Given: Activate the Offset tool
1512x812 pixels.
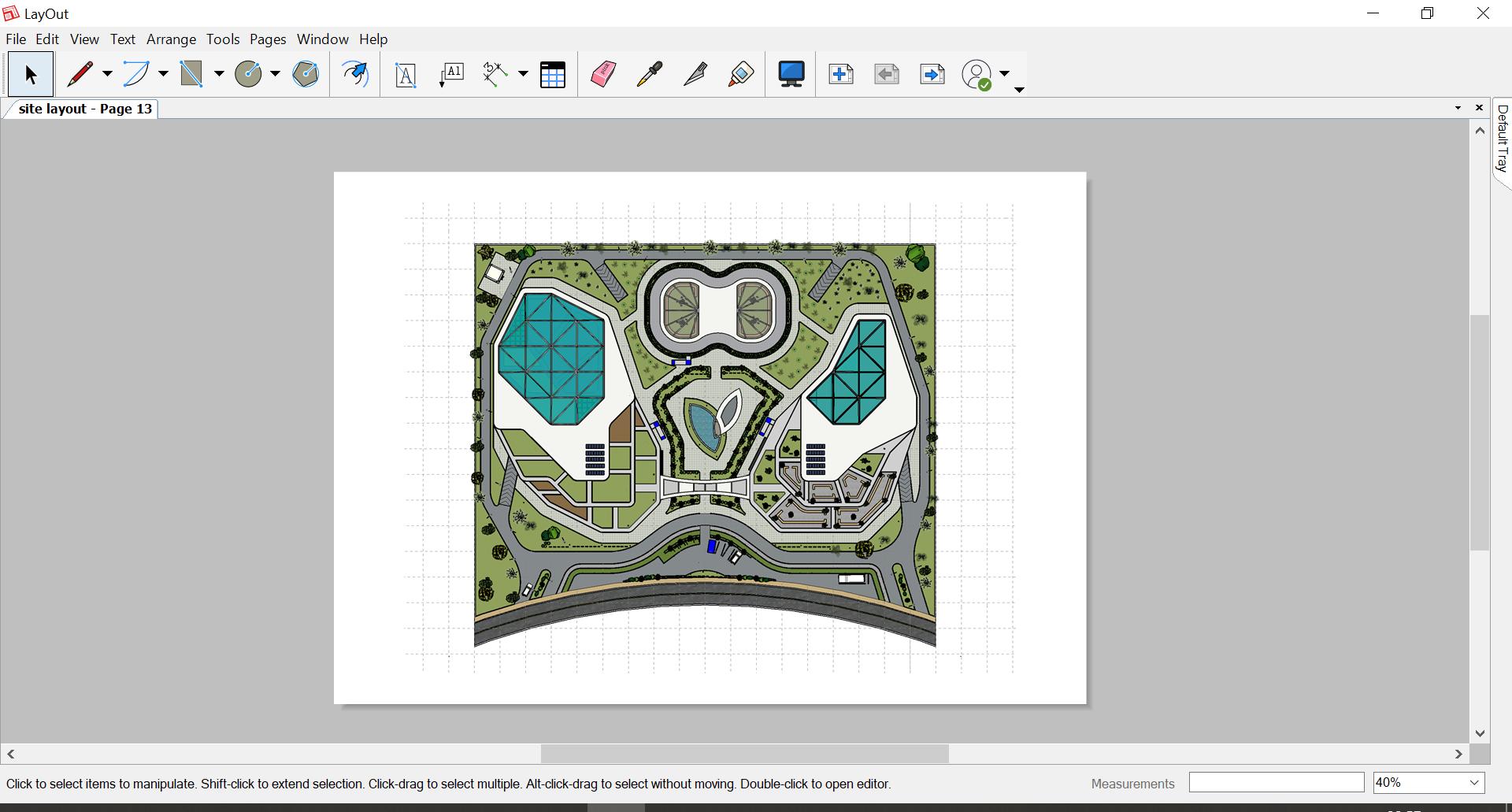Looking at the screenshot, I should coord(355,74).
